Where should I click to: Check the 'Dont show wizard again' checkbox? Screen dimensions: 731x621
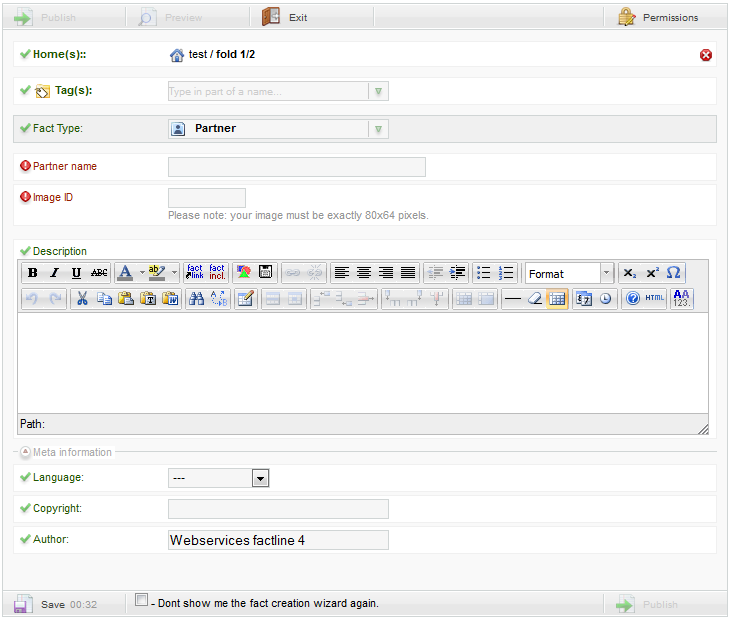(x=142, y=600)
